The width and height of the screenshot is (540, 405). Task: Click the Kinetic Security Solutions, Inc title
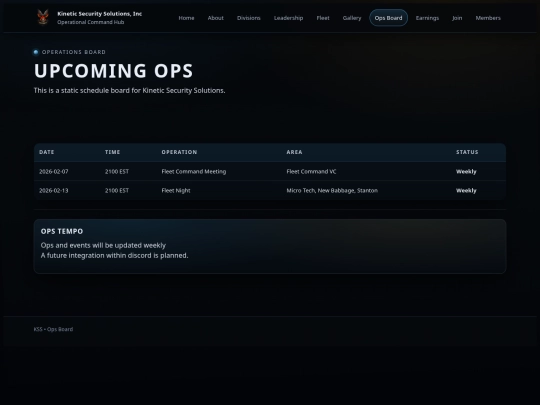(x=100, y=14)
